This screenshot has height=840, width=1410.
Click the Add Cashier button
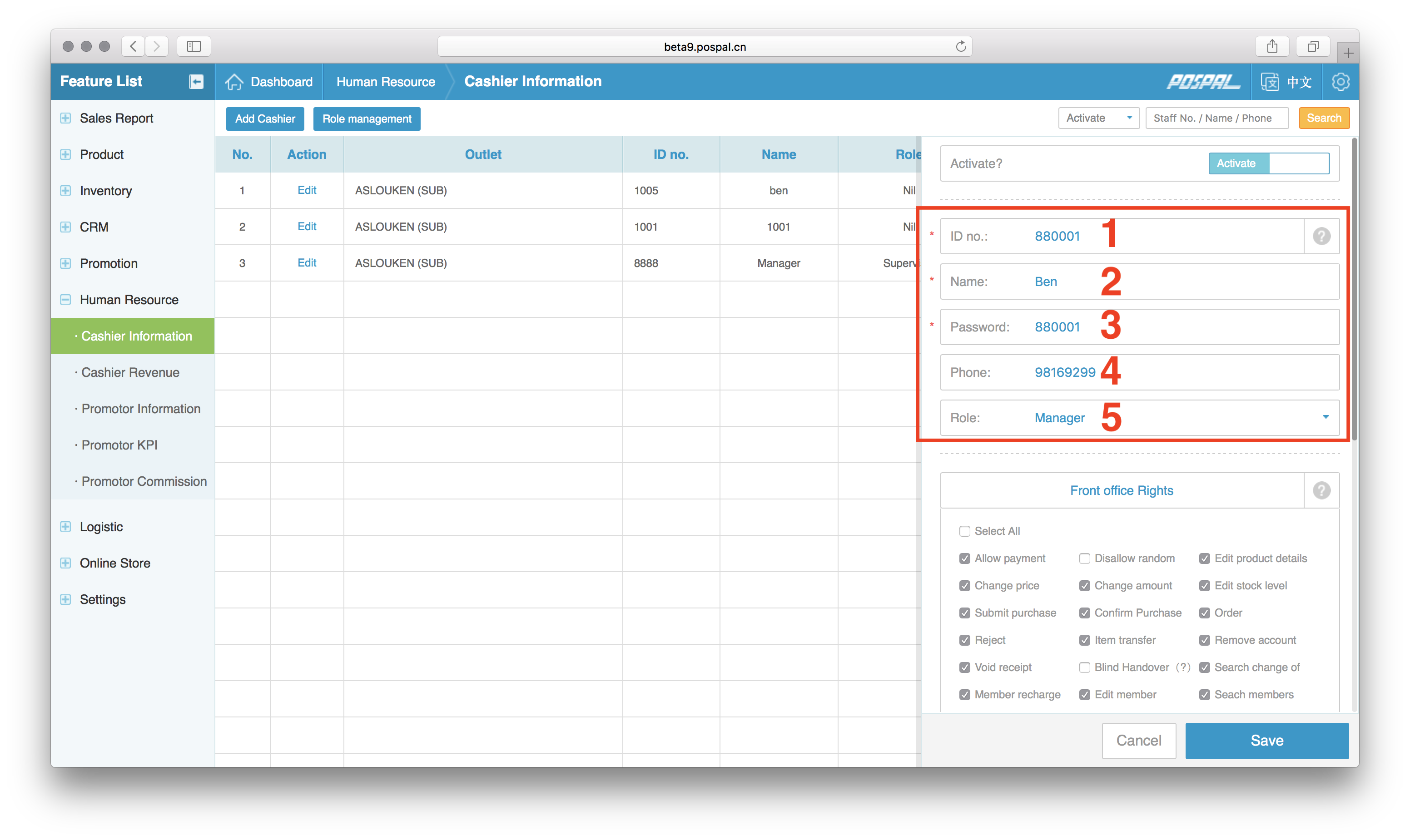coord(265,119)
